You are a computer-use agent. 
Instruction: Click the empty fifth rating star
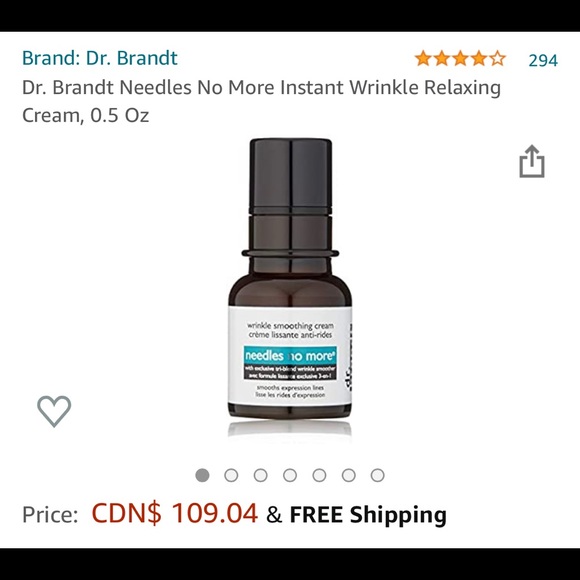pyautogui.click(x=498, y=59)
